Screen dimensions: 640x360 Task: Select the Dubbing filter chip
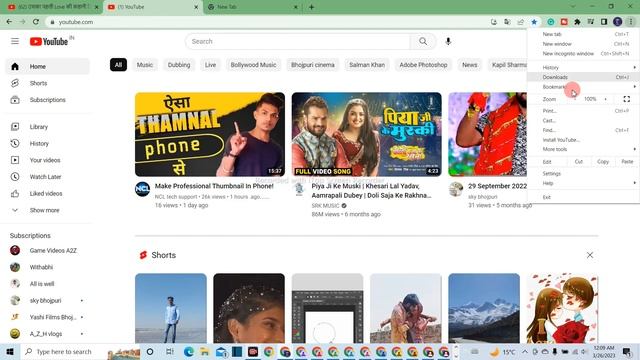click(179, 65)
